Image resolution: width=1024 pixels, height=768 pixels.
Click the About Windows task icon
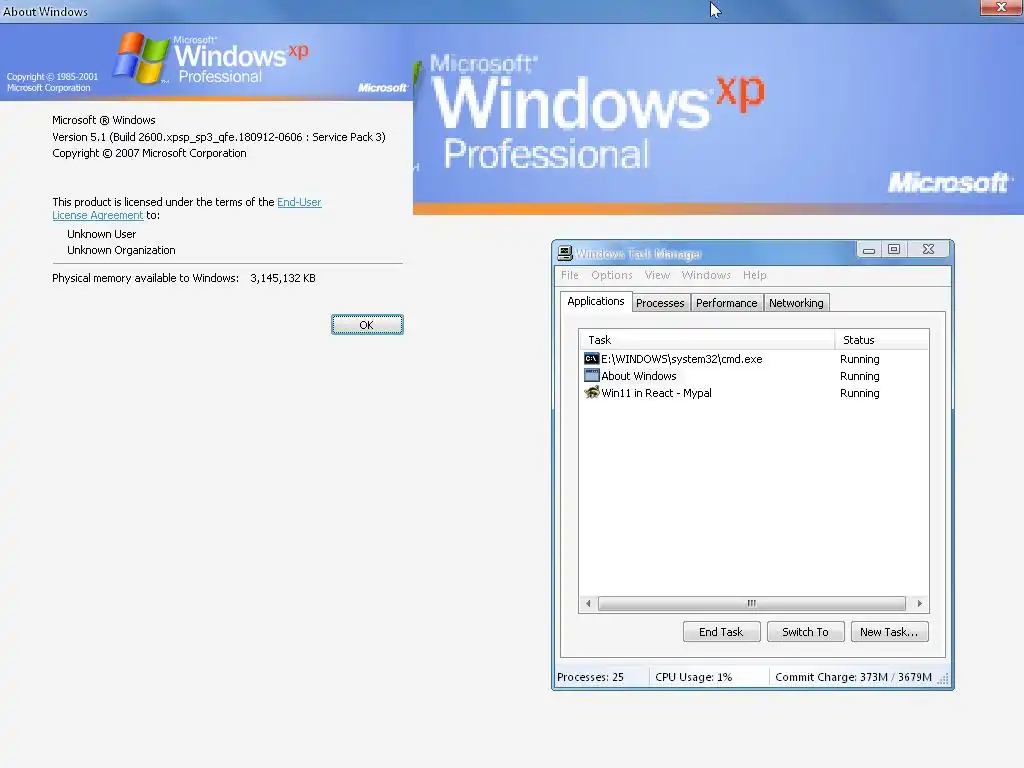tap(591, 376)
